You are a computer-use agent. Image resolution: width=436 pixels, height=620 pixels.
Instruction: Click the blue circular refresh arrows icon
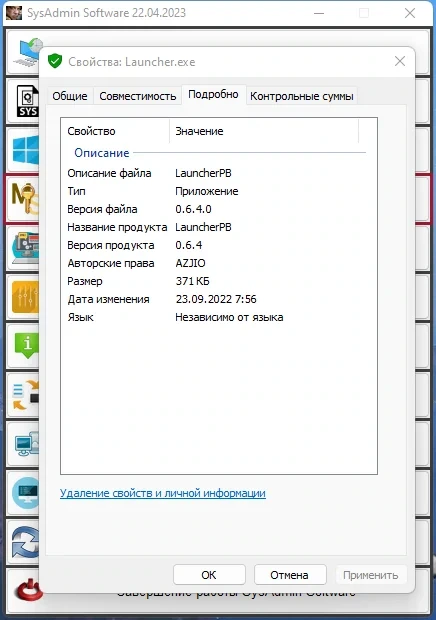click(x=25, y=542)
